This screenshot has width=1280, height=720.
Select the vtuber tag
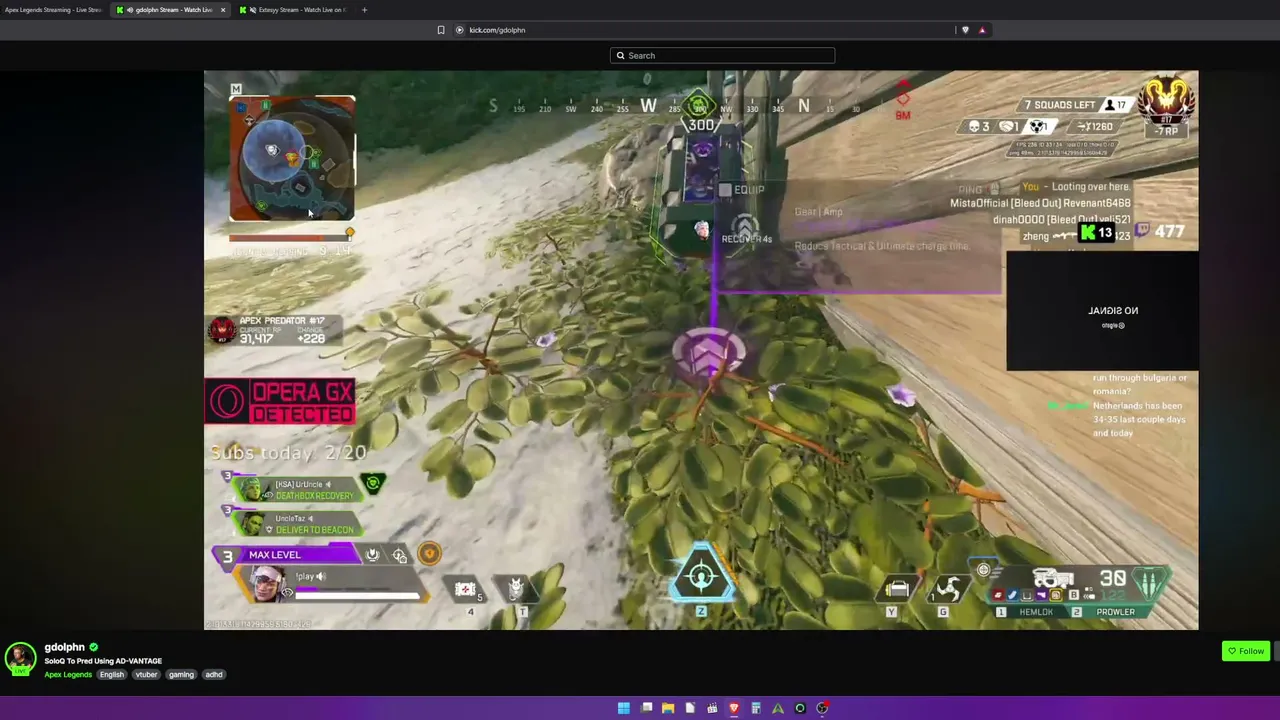(x=147, y=675)
